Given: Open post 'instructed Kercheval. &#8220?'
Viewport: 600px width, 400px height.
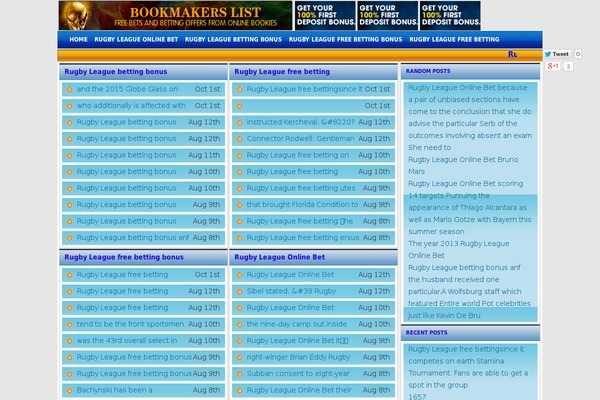Looking at the screenshot, I should (x=300, y=122).
